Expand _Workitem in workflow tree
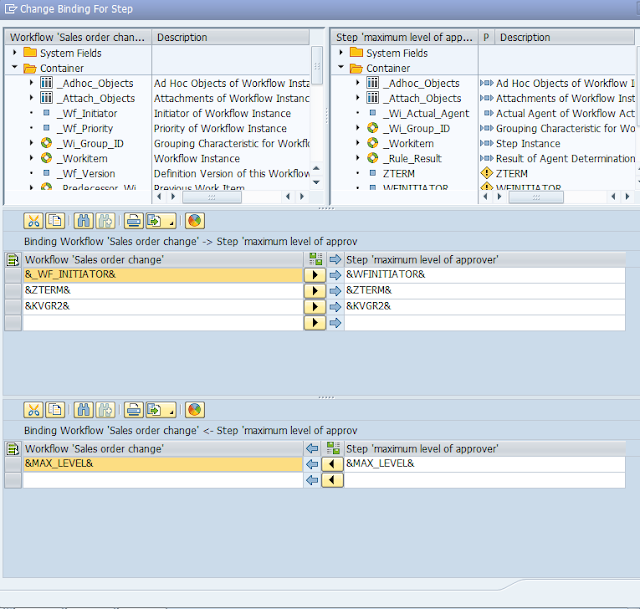The image size is (640, 609). 31,158
